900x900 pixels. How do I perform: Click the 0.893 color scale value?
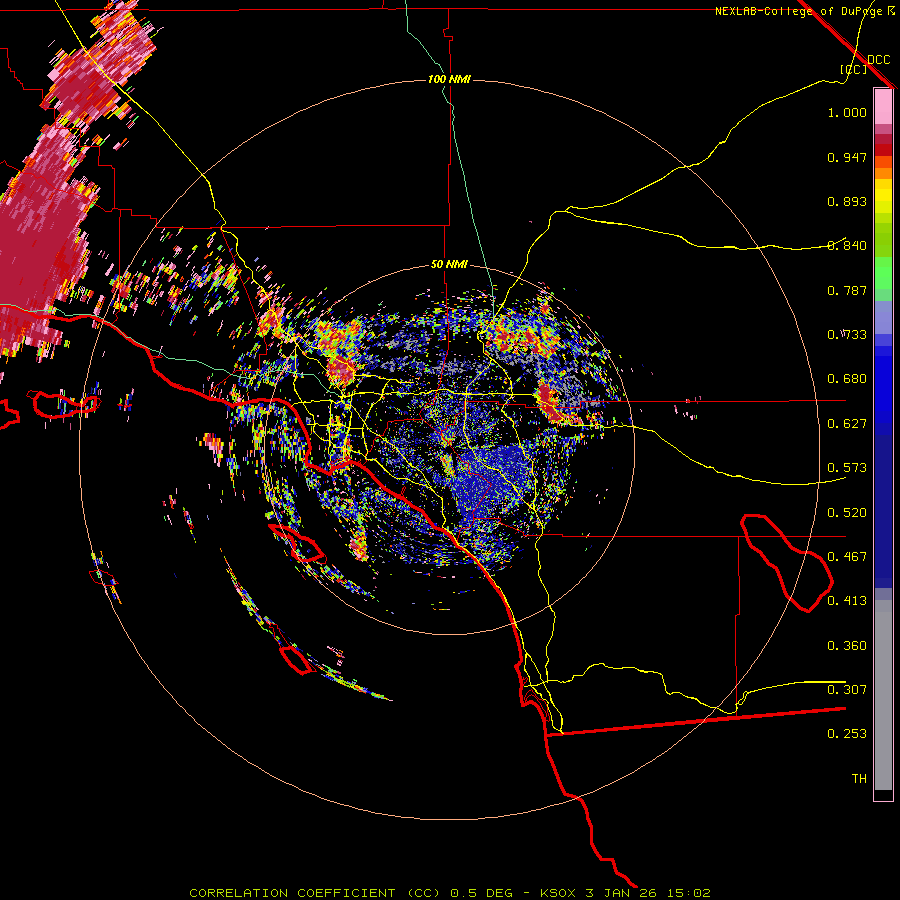tap(847, 201)
